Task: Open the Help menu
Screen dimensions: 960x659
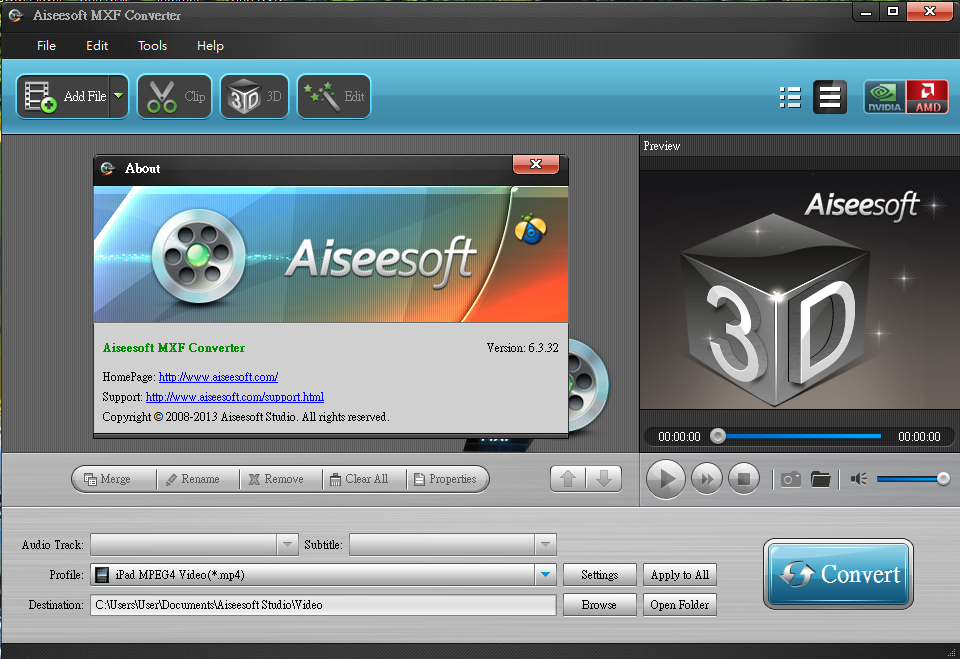Action: (x=210, y=46)
